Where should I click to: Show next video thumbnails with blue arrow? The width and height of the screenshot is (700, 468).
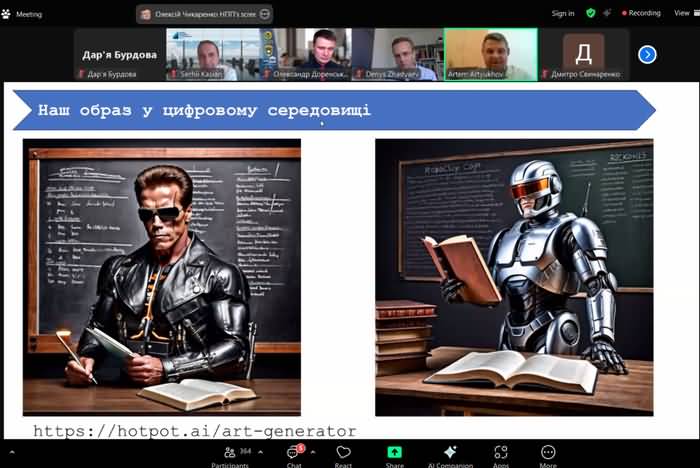(647, 54)
